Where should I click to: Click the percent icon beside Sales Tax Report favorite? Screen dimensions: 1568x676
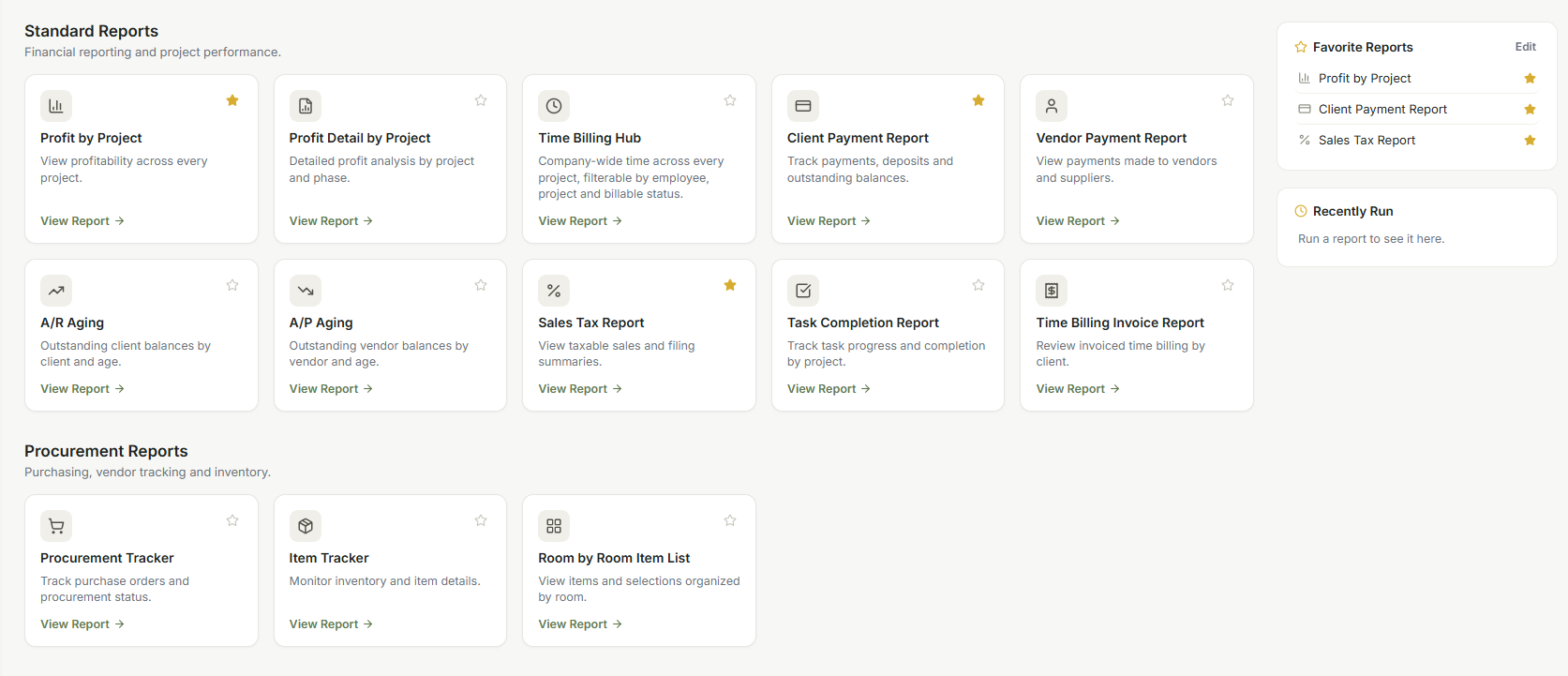click(1304, 140)
